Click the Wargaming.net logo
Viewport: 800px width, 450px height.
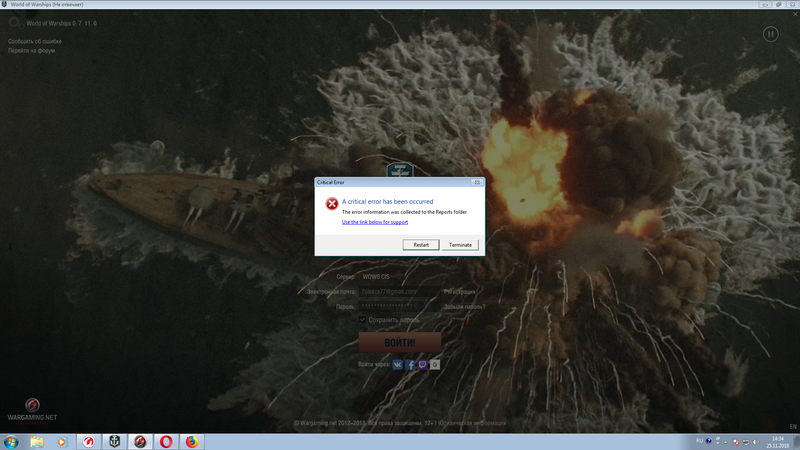(x=32, y=411)
